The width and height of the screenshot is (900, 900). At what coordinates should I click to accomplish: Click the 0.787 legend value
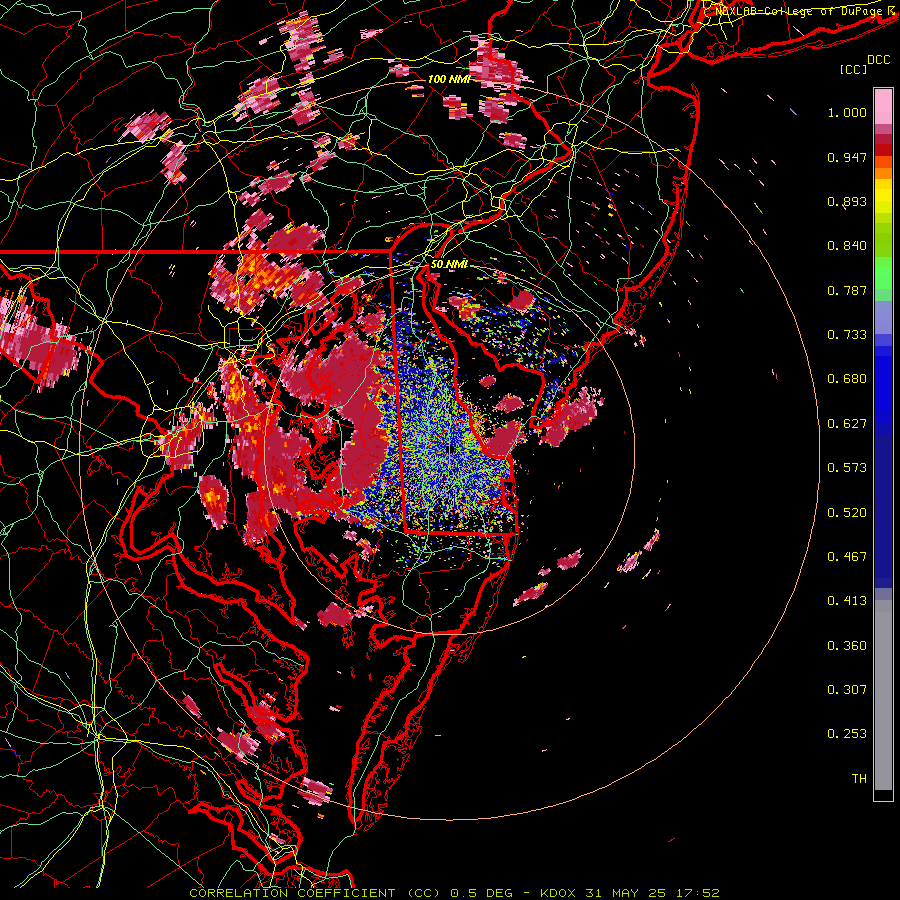[847, 290]
